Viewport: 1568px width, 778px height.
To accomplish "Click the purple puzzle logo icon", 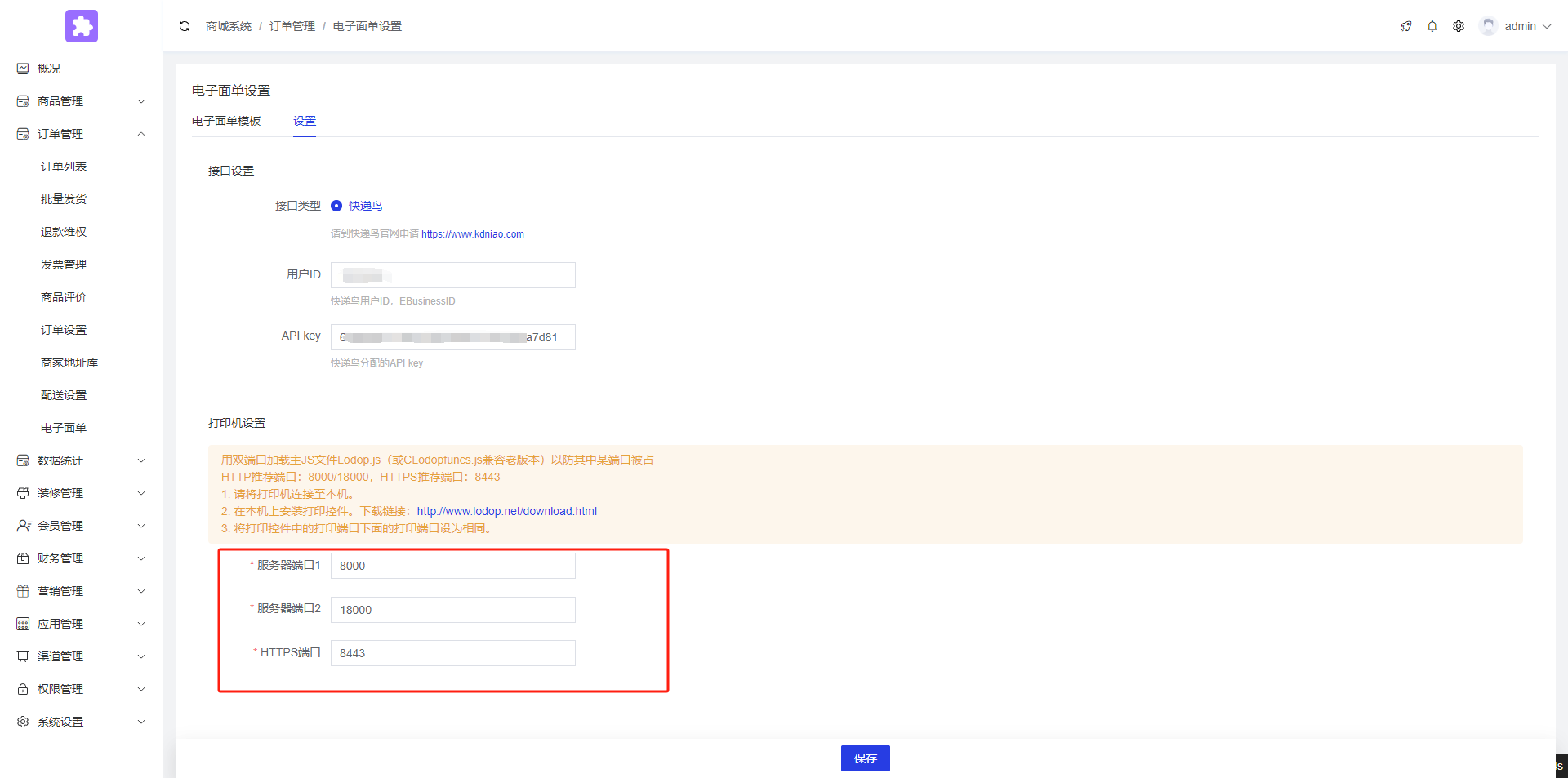I will [82, 26].
